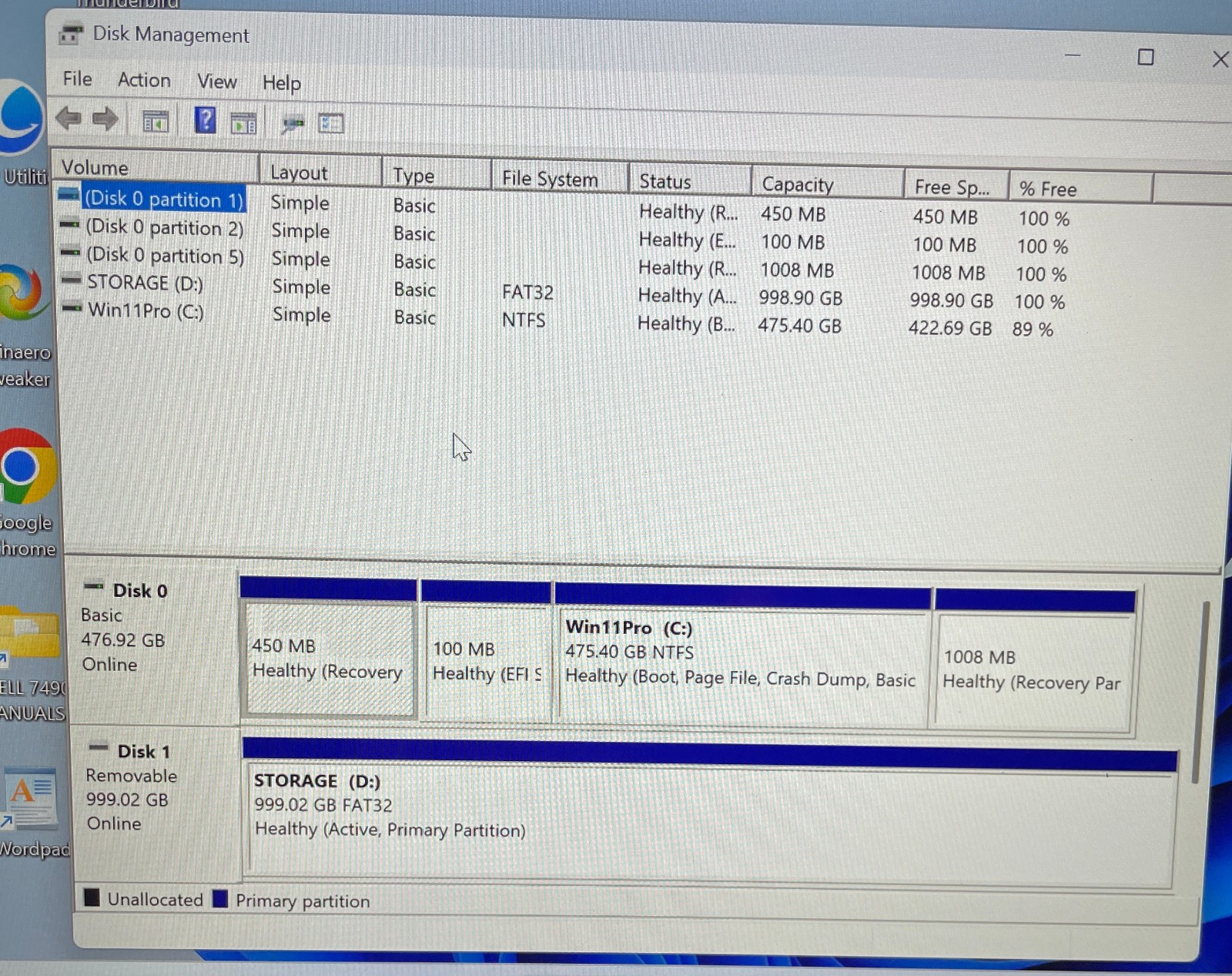
Task: Open the Help menu
Action: pos(281,82)
